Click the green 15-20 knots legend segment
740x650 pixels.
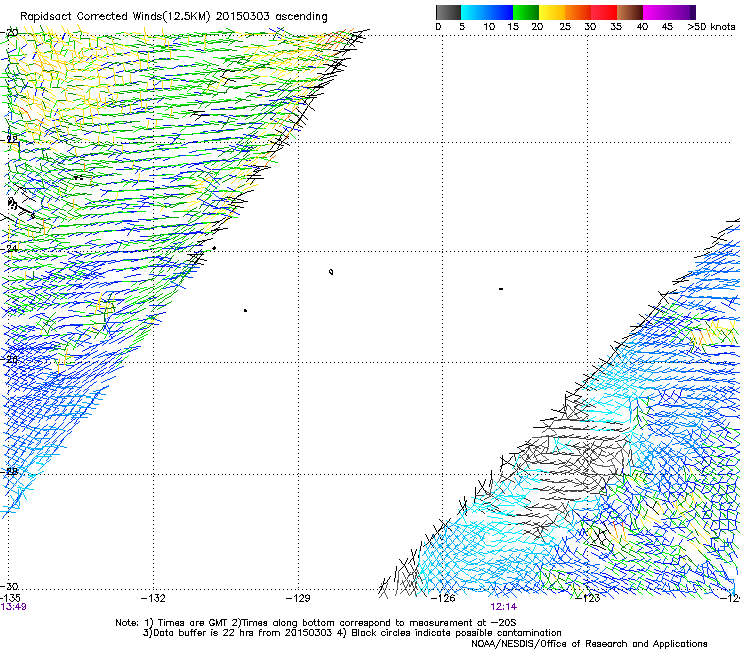(526, 12)
